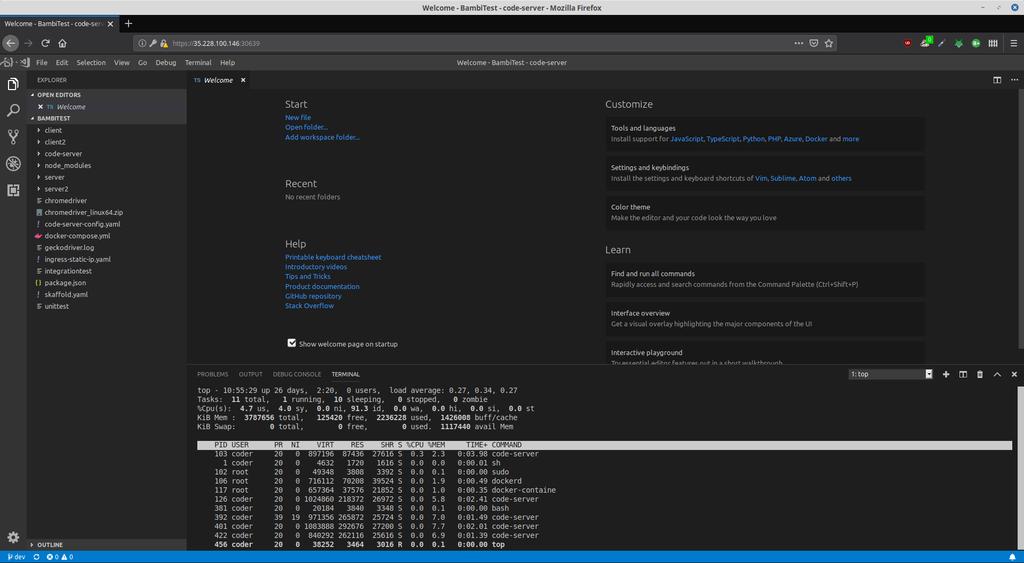Image resolution: width=1024 pixels, height=563 pixels.
Task: Open the Debug view in activity bar
Action: pyautogui.click(x=13, y=163)
